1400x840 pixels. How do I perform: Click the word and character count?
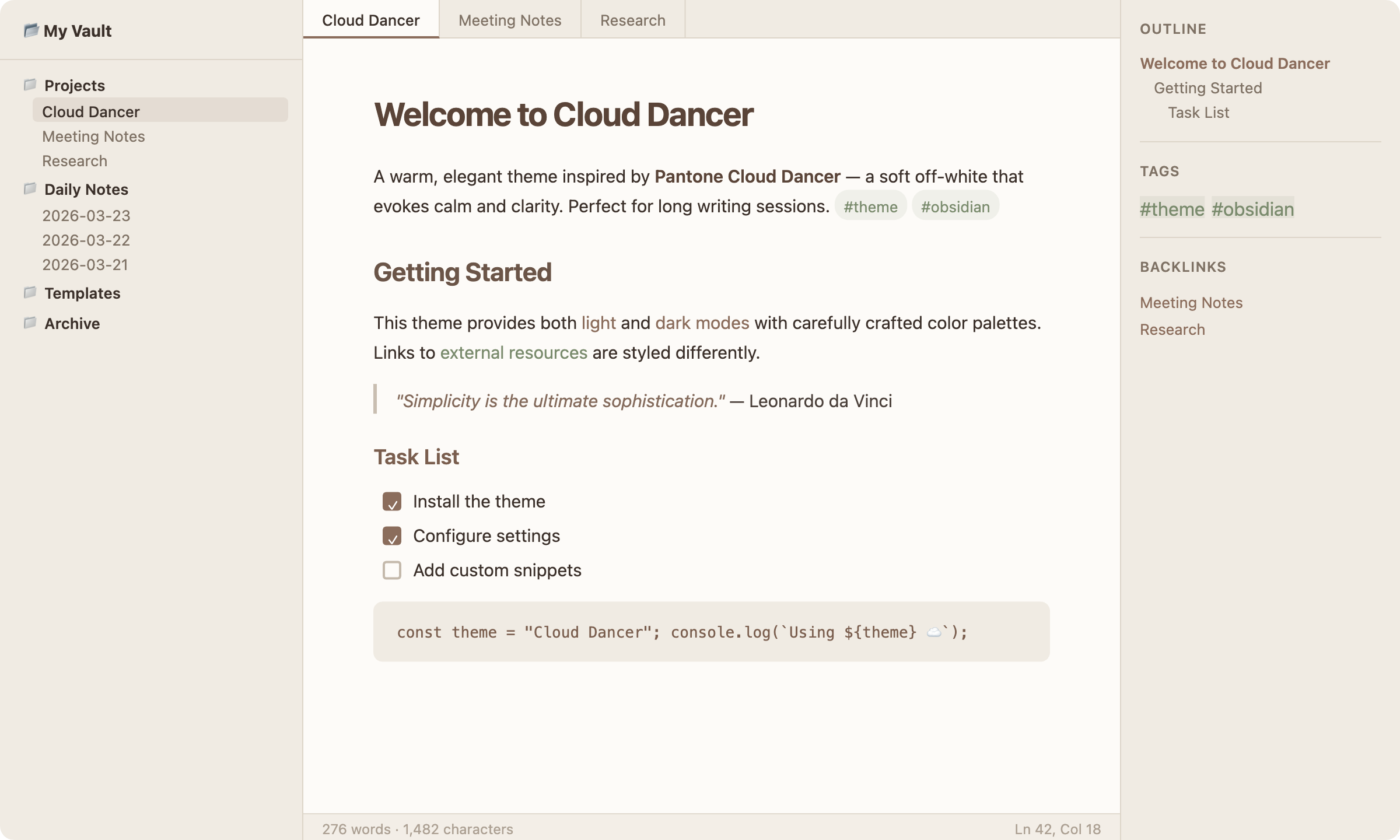click(418, 829)
